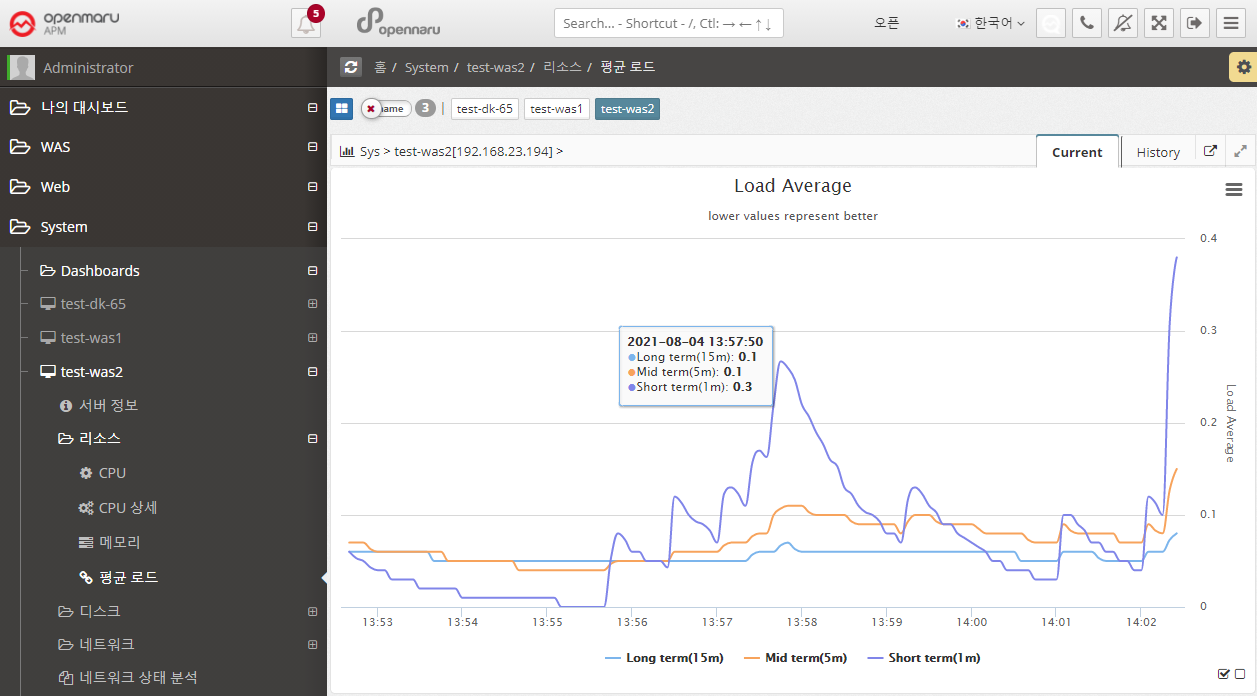Tick the empty checkbox below the chart
The width and height of the screenshot is (1257, 696).
(x=1240, y=674)
